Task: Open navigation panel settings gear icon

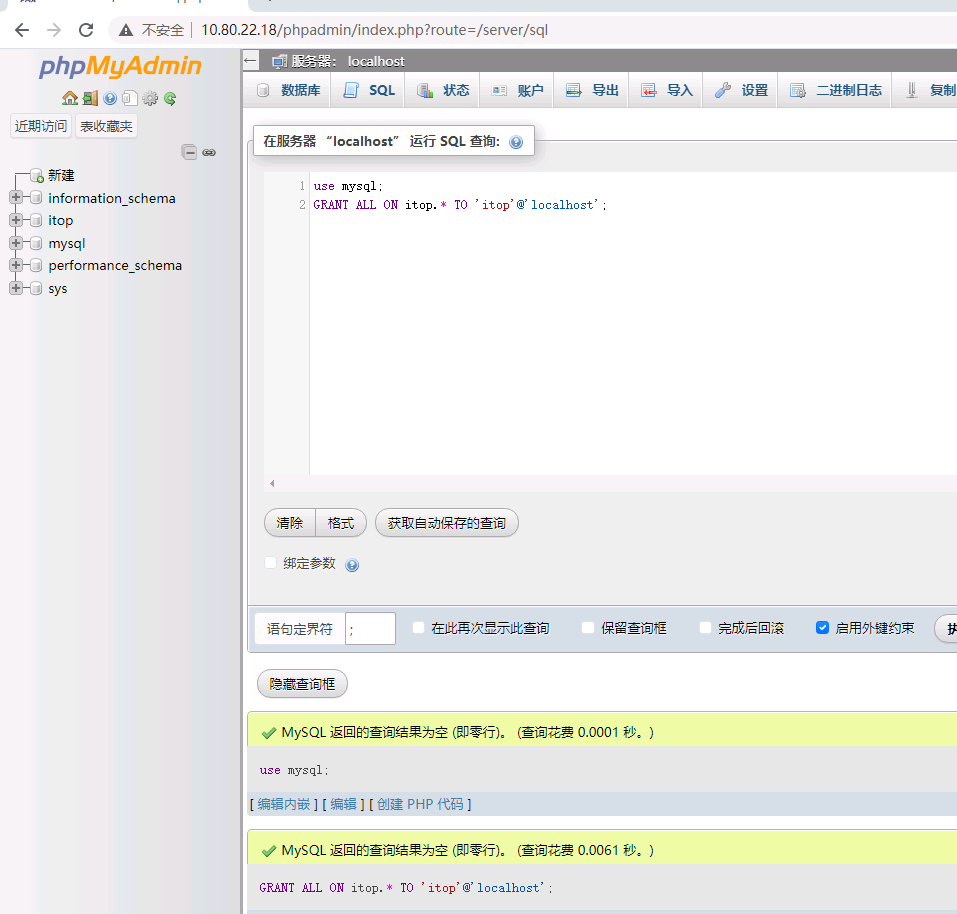Action: tap(150, 98)
